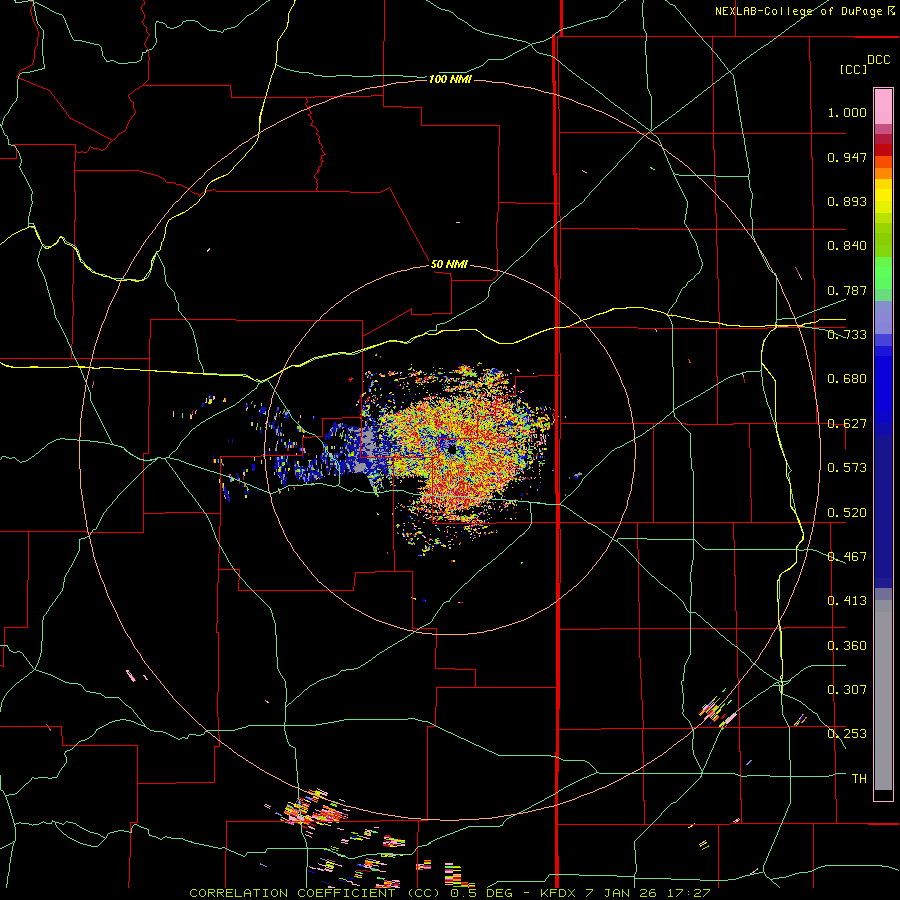Select the 0.680 scale value

847,379
